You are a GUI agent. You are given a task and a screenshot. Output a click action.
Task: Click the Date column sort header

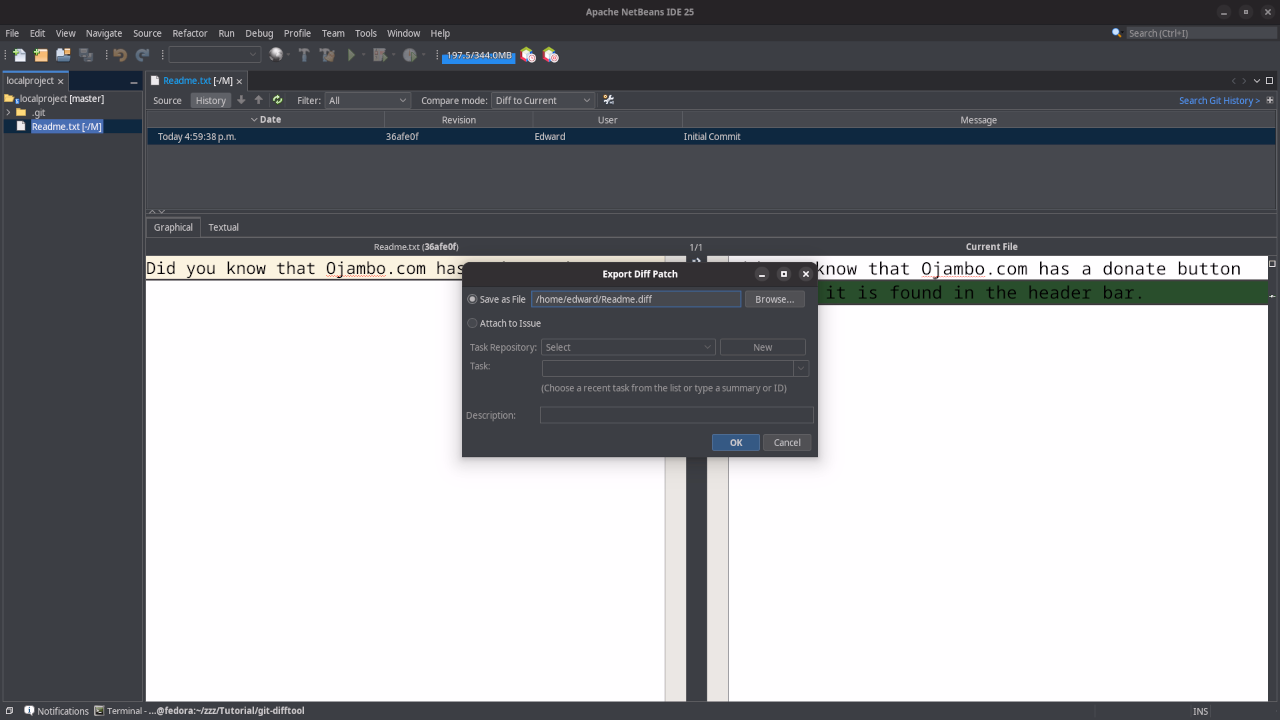coord(265,120)
